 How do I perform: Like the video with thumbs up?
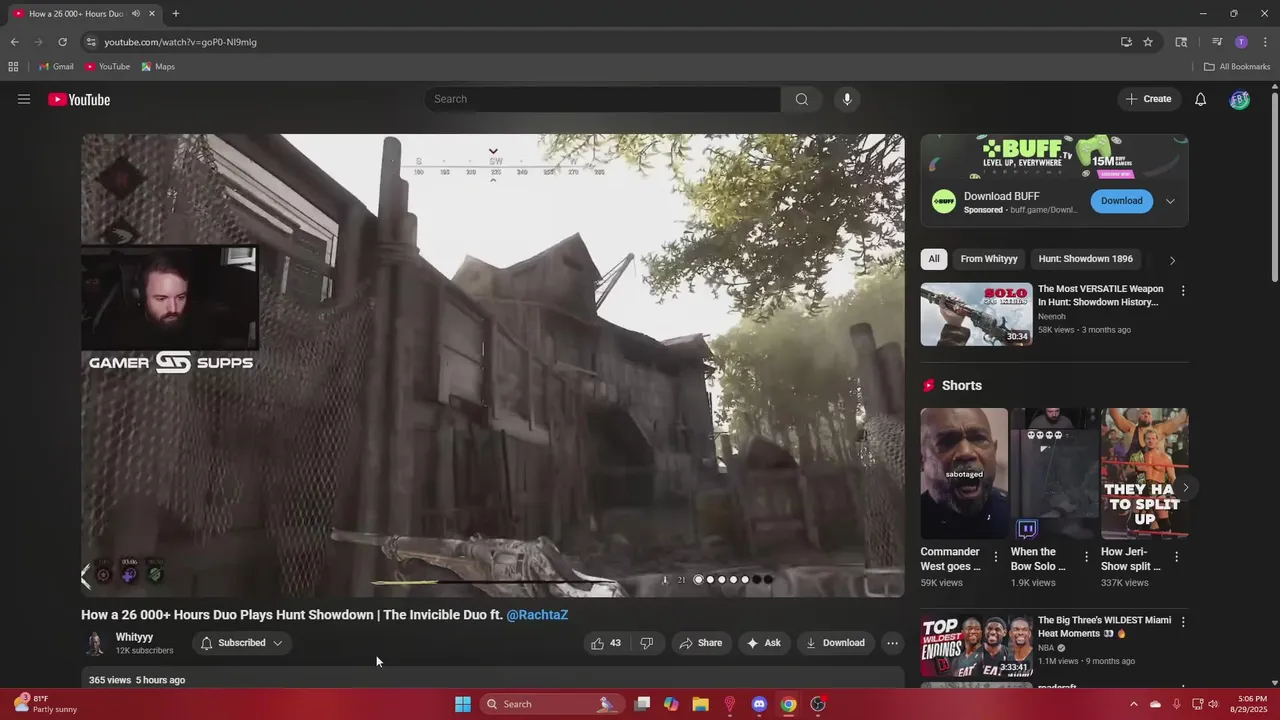click(607, 643)
